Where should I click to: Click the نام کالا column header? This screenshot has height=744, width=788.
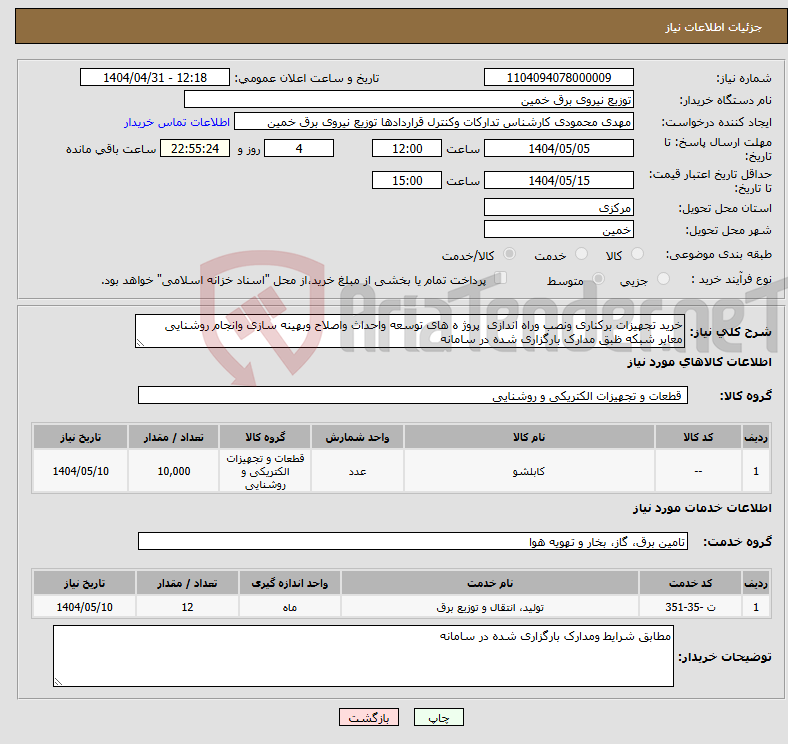coord(529,437)
